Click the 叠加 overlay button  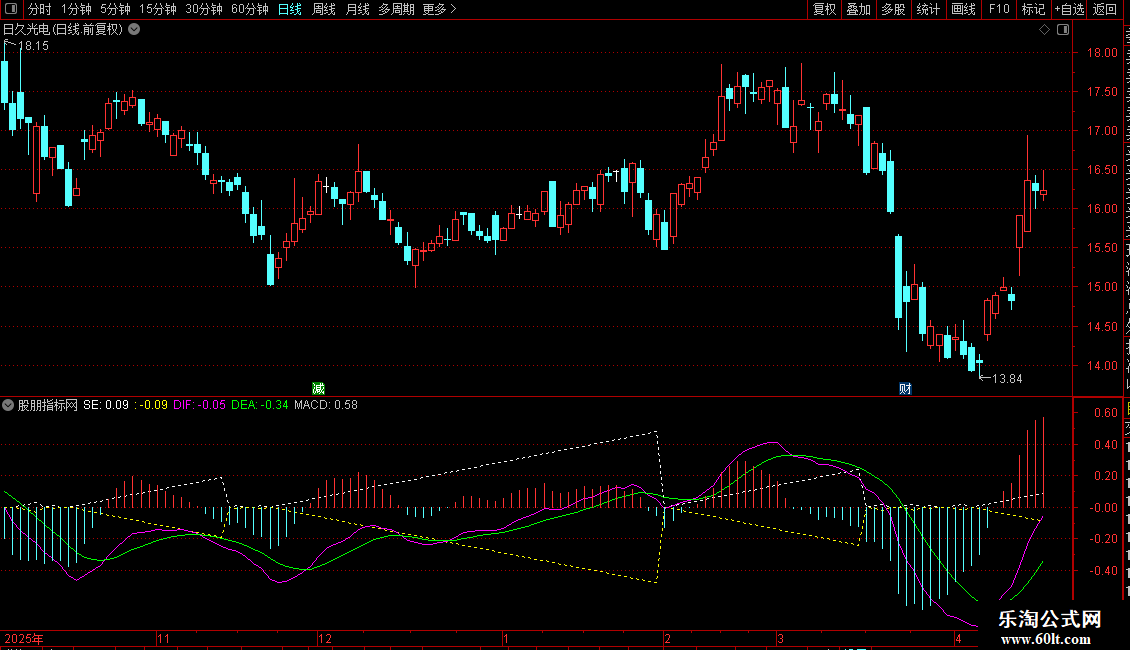(x=858, y=9)
